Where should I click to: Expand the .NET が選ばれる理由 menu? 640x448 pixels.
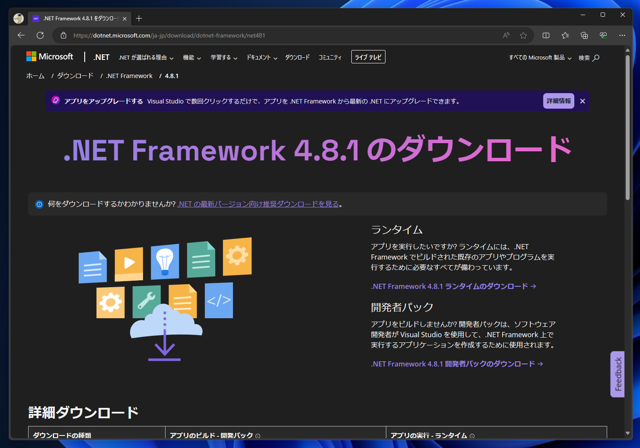[x=146, y=58]
